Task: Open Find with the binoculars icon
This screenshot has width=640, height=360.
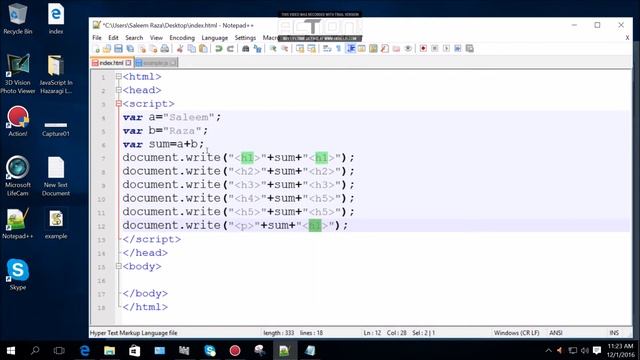Action: 245,49
